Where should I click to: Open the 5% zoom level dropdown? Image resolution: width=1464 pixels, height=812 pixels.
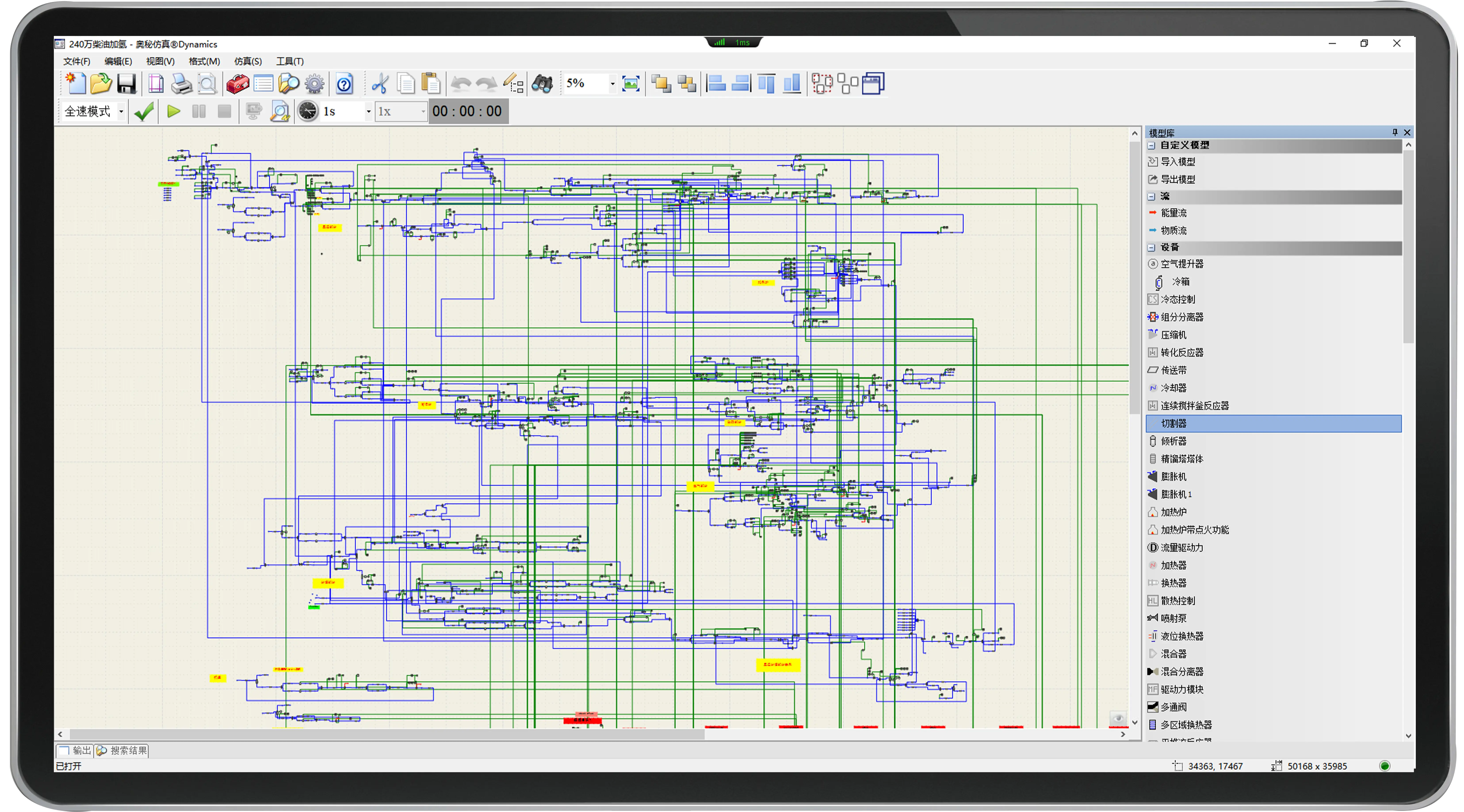pos(612,84)
